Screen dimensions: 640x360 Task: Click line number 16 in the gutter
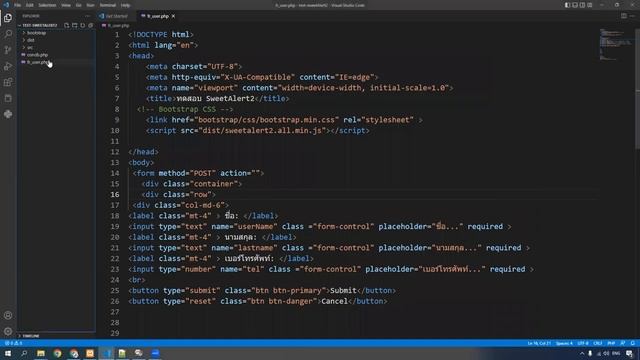115,195
